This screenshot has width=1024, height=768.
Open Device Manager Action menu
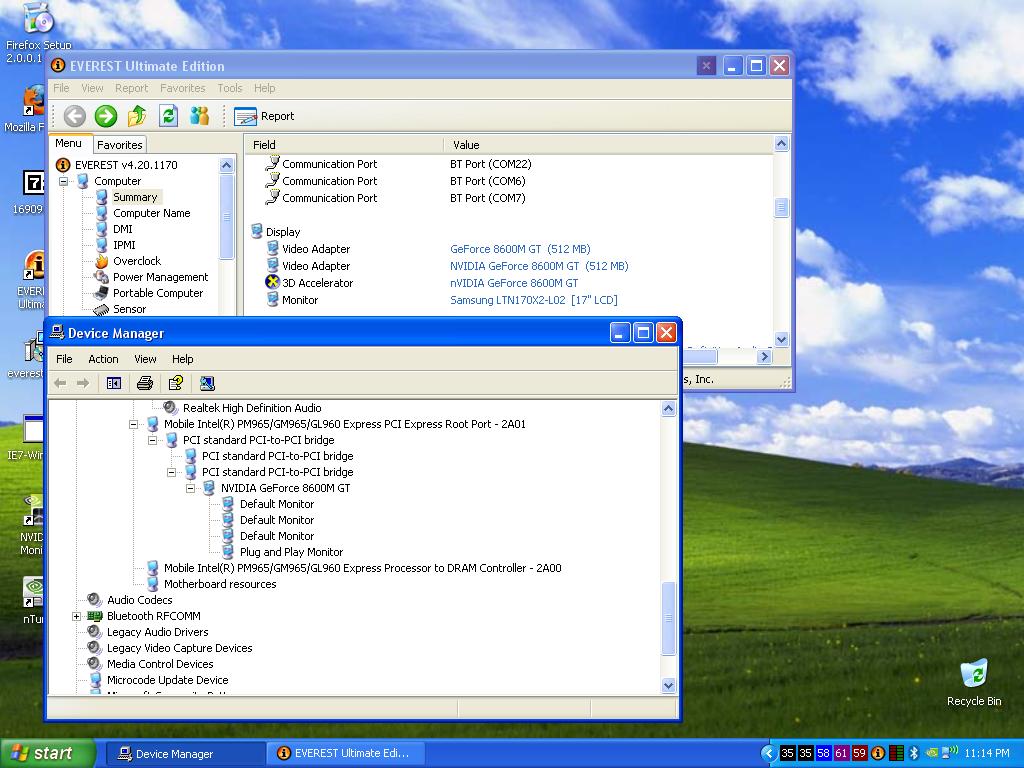click(103, 359)
